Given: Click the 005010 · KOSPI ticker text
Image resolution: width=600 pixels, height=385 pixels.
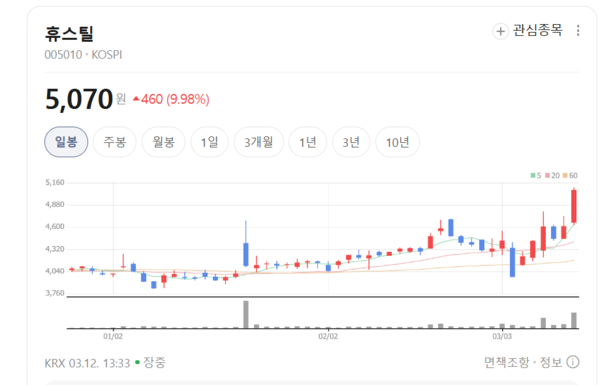Looking at the screenshot, I should pos(83,55).
